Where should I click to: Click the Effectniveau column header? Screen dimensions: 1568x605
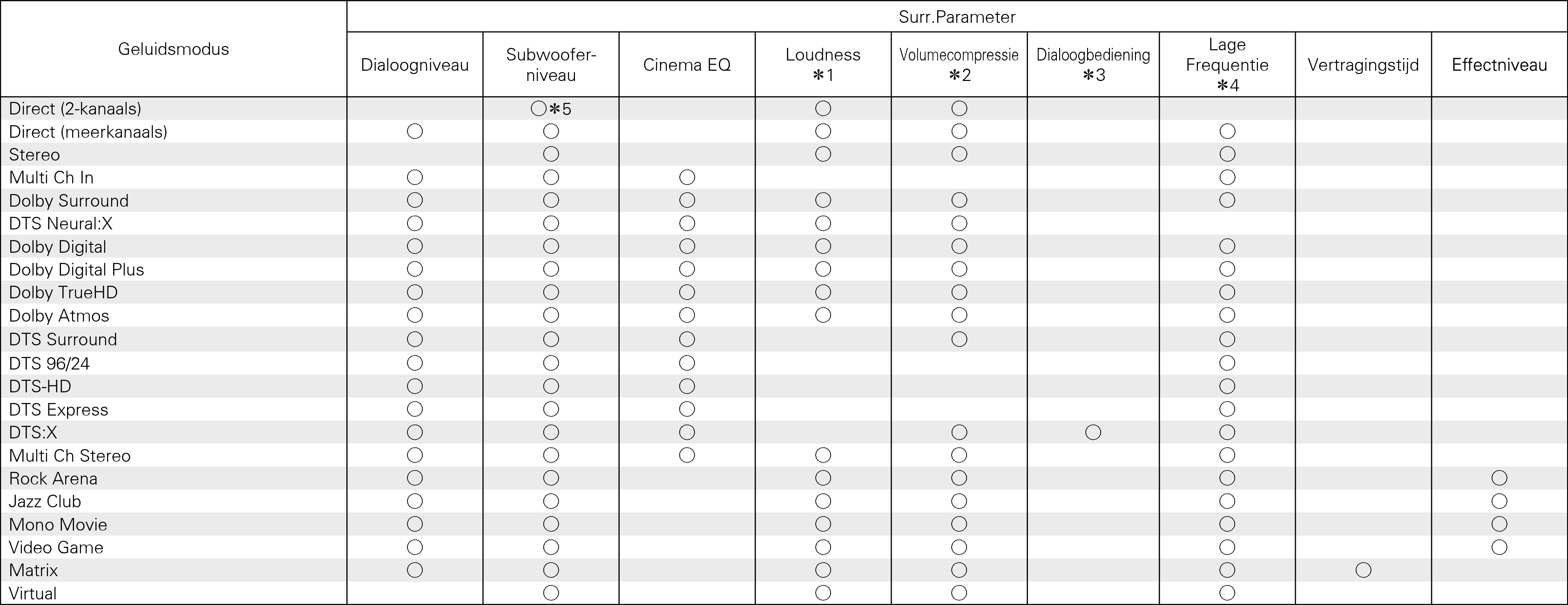(x=1499, y=65)
